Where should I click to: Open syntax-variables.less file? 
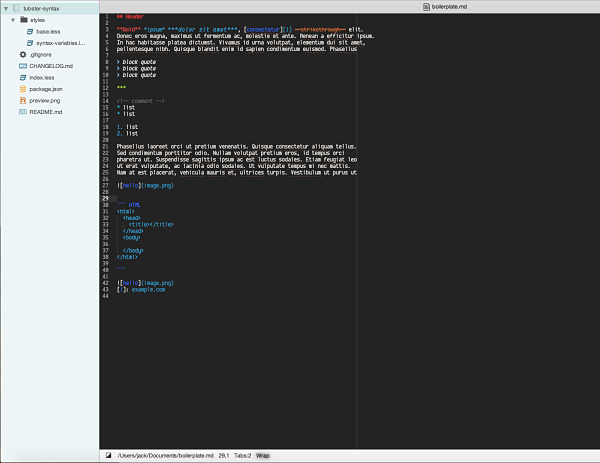click(61, 43)
